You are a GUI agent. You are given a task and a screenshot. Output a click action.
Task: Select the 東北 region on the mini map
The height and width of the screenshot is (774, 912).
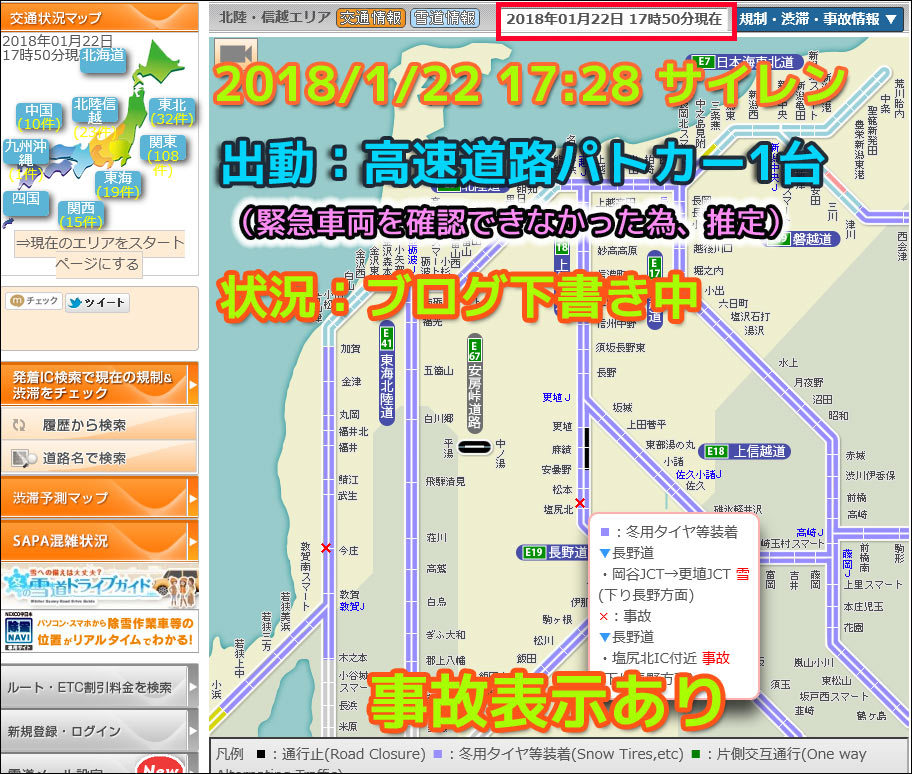172,112
